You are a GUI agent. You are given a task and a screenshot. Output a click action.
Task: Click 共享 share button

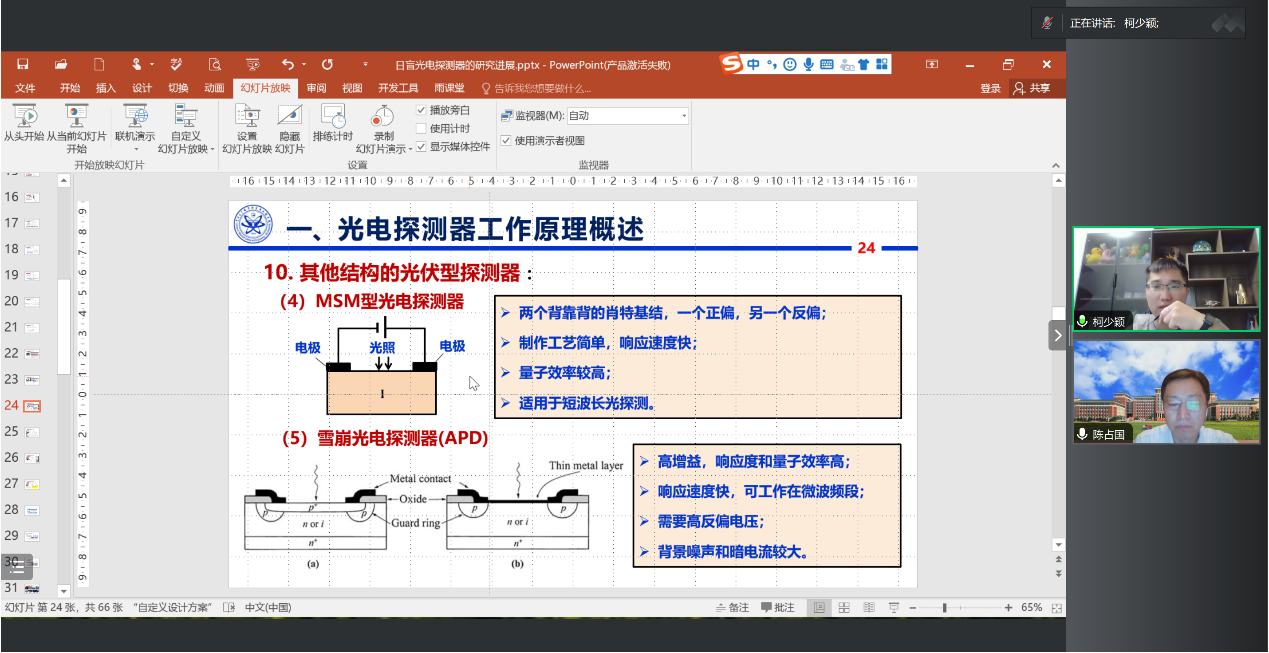(1032, 88)
